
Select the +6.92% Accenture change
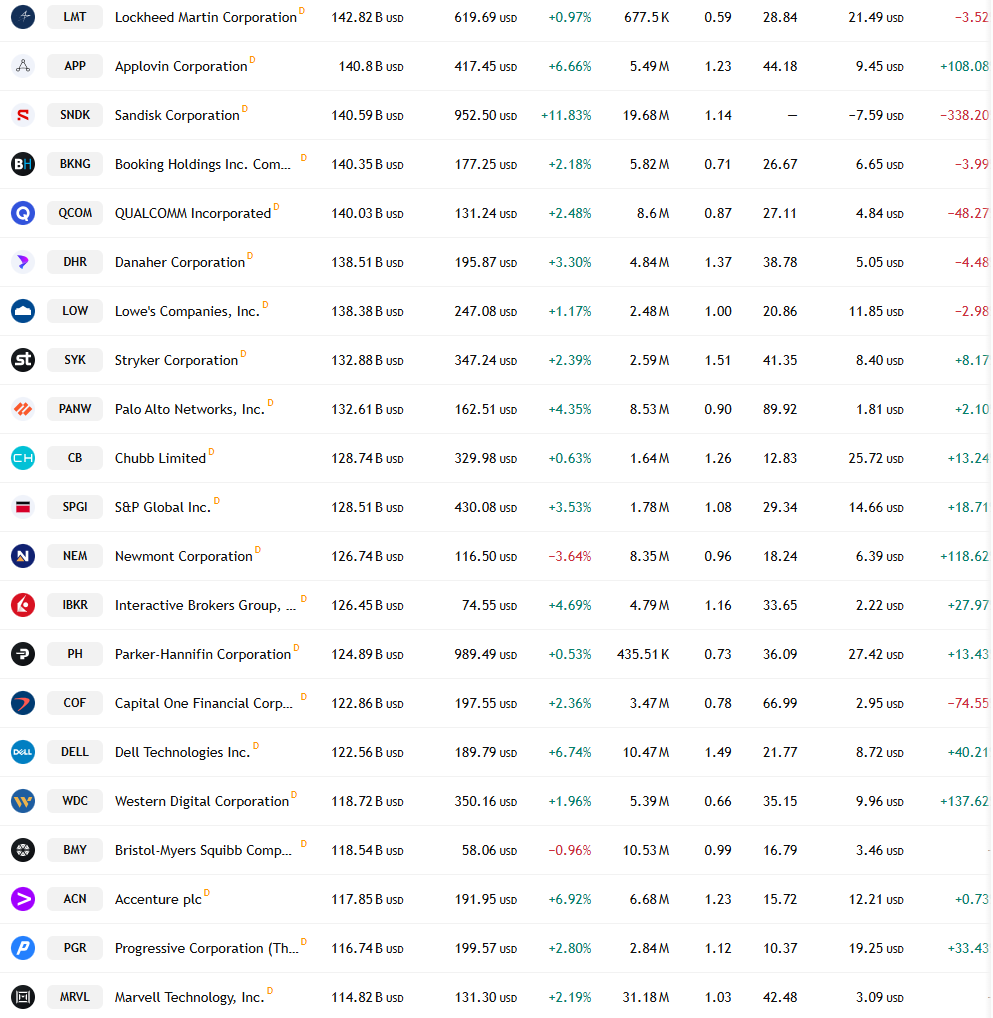coord(570,900)
